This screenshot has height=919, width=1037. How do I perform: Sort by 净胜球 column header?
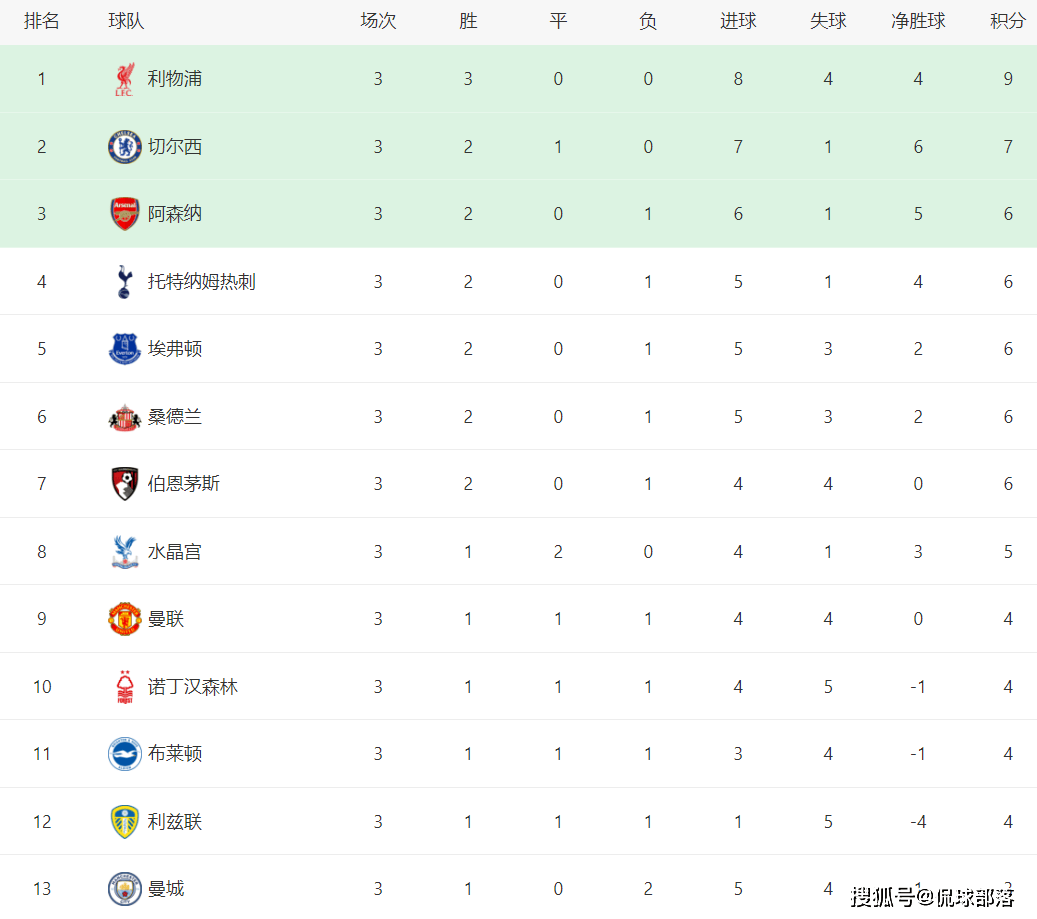(918, 21)
